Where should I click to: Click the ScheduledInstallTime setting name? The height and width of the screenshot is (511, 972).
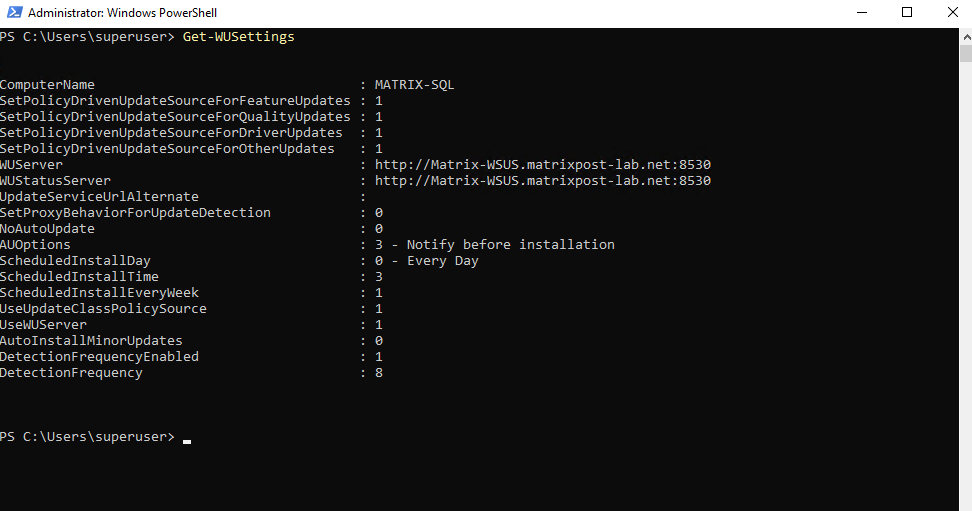[x=79, y=277]
